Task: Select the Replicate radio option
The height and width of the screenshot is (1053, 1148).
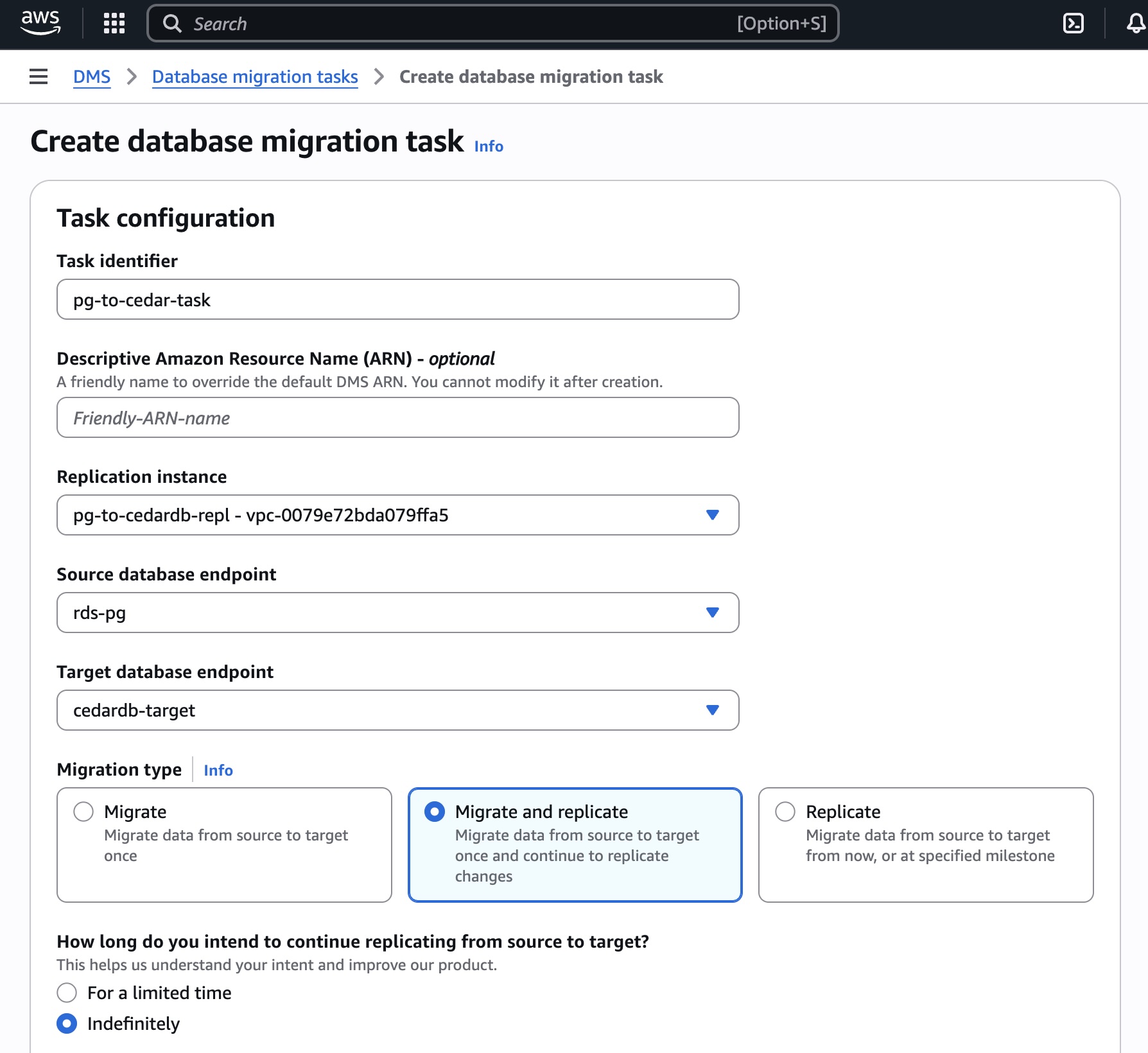Action: pos(785,812)
